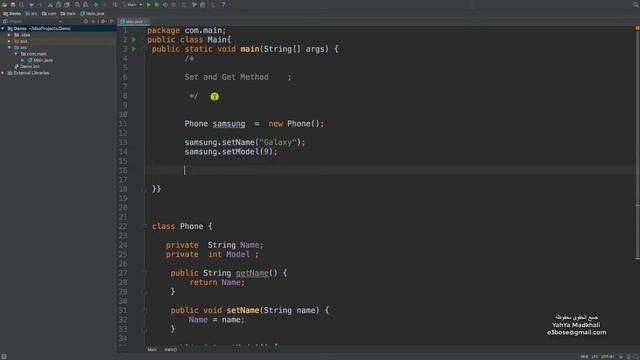Click the run gutter arrow beside main method
The height and width of the screenshot is (360, 640).
[134, 49]
